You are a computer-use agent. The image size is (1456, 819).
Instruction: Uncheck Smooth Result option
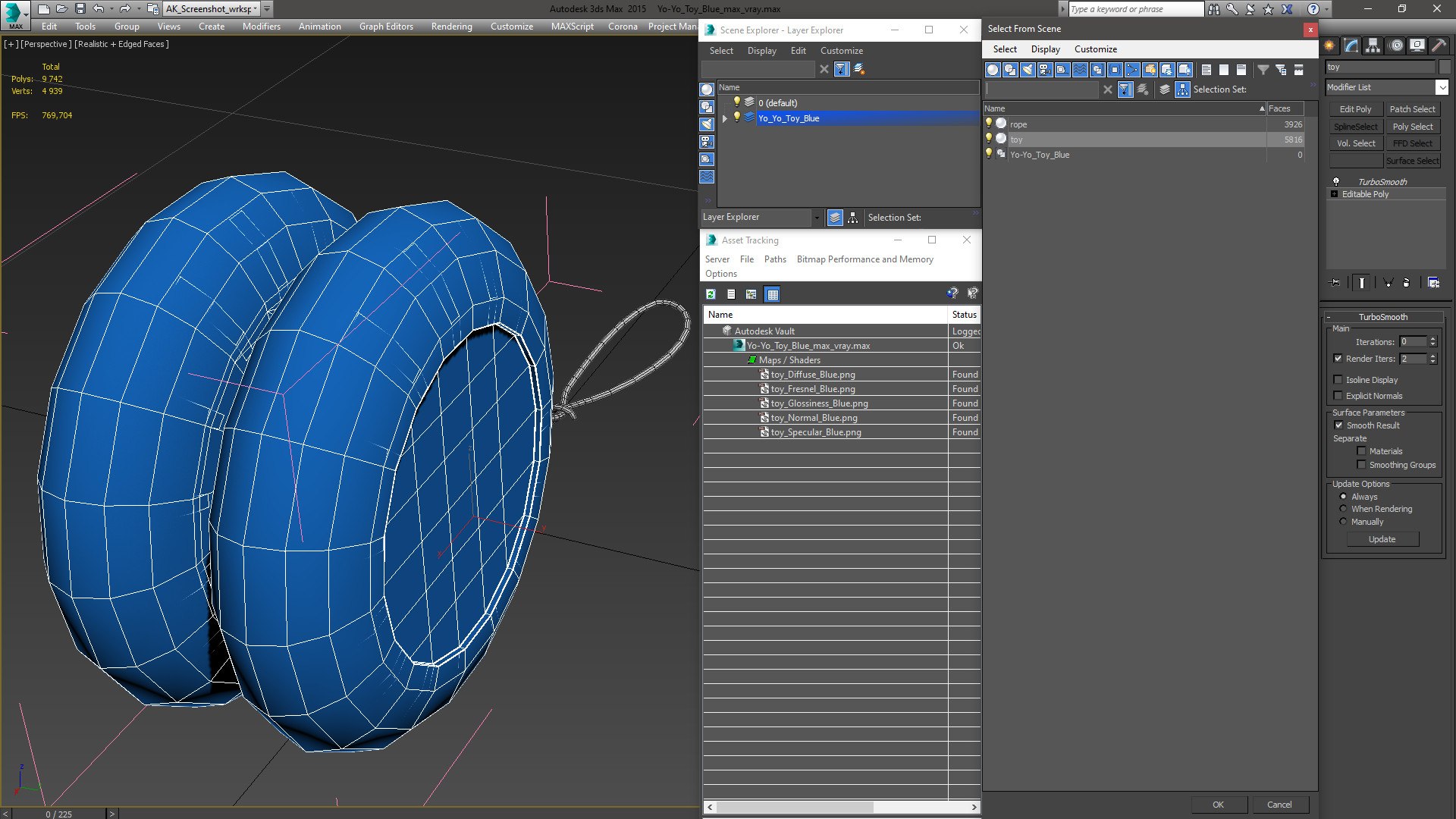coord(1338,425)
